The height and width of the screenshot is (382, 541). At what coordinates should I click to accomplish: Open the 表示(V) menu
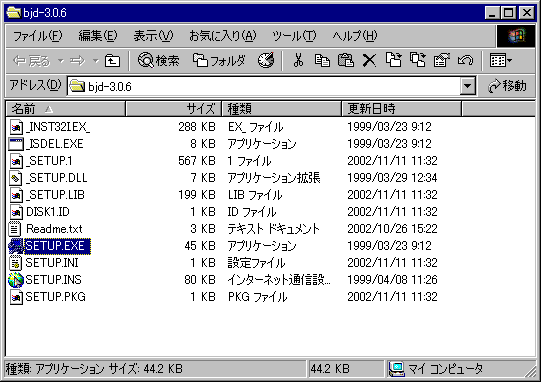(153, 36)
